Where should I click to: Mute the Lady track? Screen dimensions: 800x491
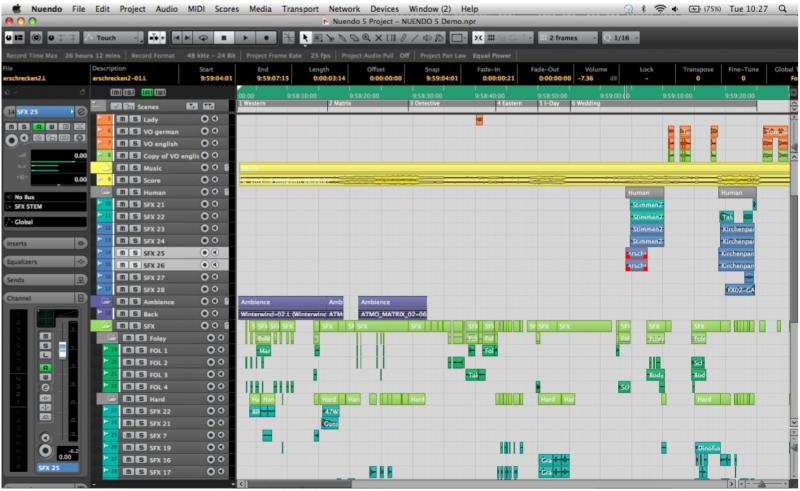122,119
